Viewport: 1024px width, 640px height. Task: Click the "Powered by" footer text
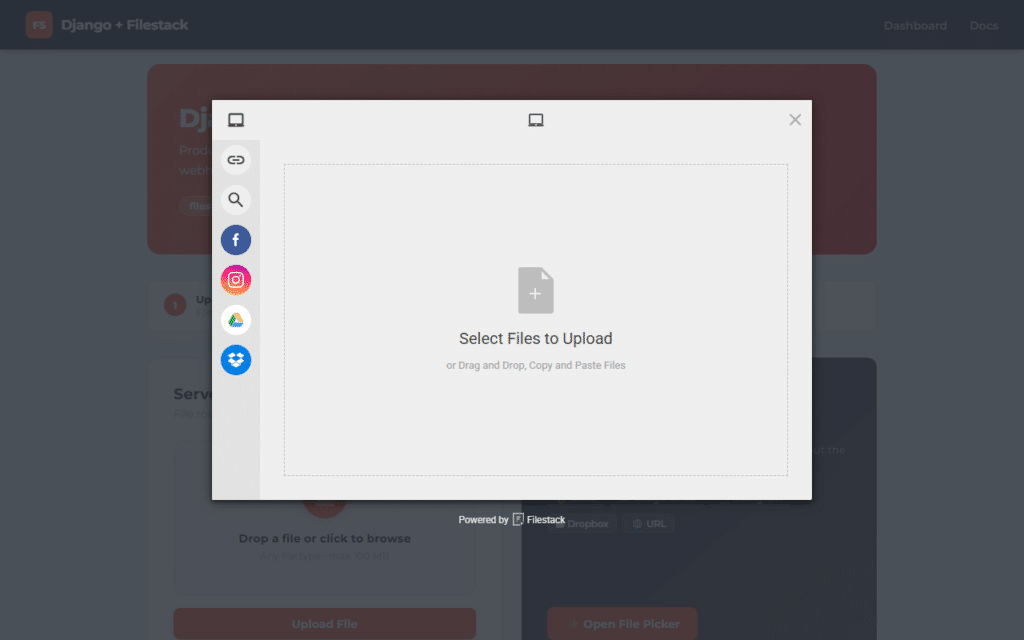coord(483,520)
